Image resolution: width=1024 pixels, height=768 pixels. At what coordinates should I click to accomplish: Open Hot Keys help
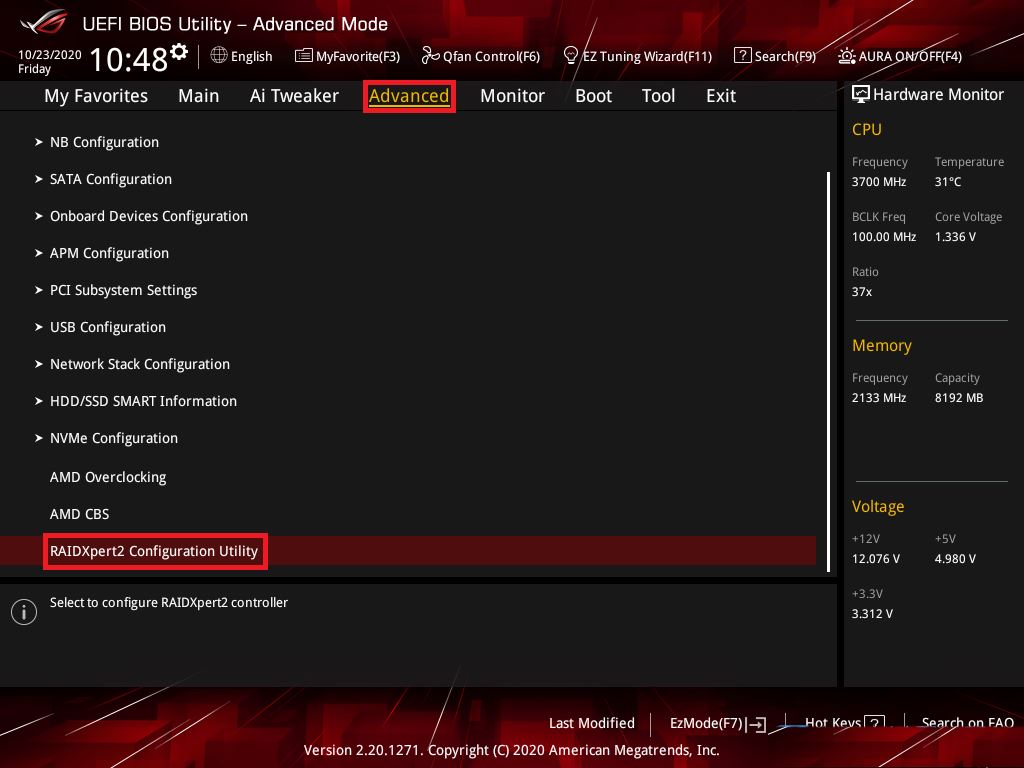[833, 722]
